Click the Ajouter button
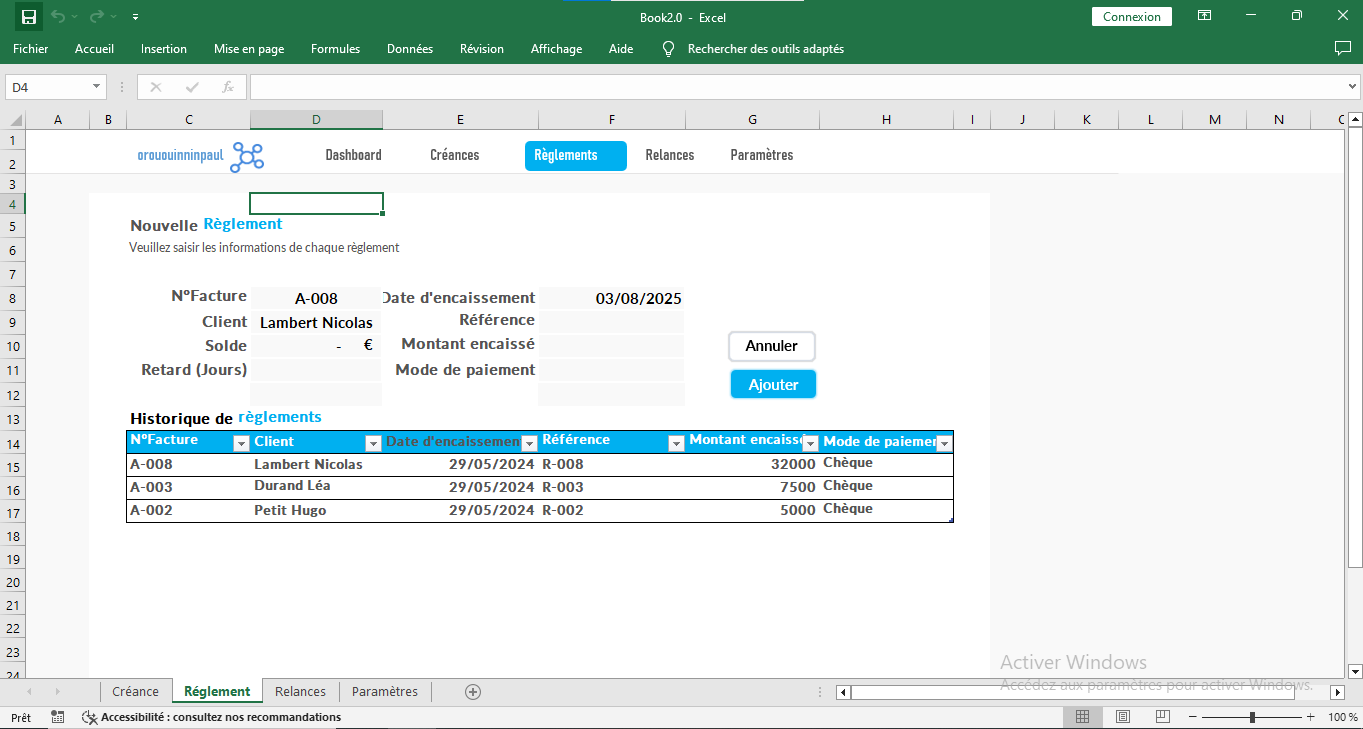Viewport: 1363px width, 729px height. (x=773, y=384)
